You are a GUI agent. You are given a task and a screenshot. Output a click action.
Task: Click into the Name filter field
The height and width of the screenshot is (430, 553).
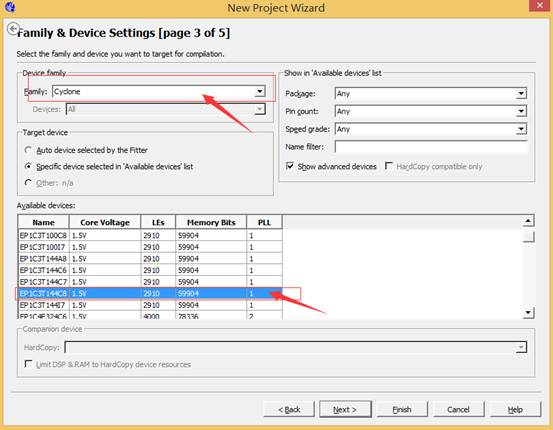431,147
